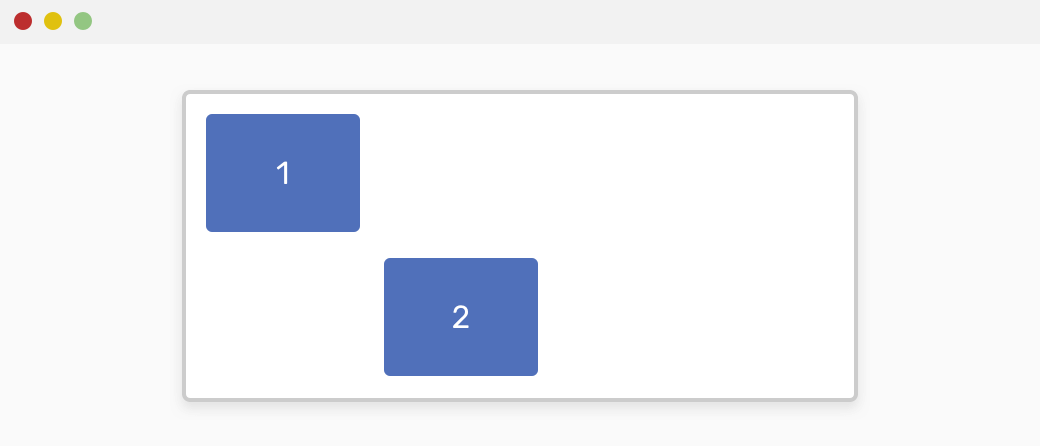Image resolution: width=1040 pixels, height=446 pixels.
Task: Click gray background left of white panel
Action: [x=90, y=245]
